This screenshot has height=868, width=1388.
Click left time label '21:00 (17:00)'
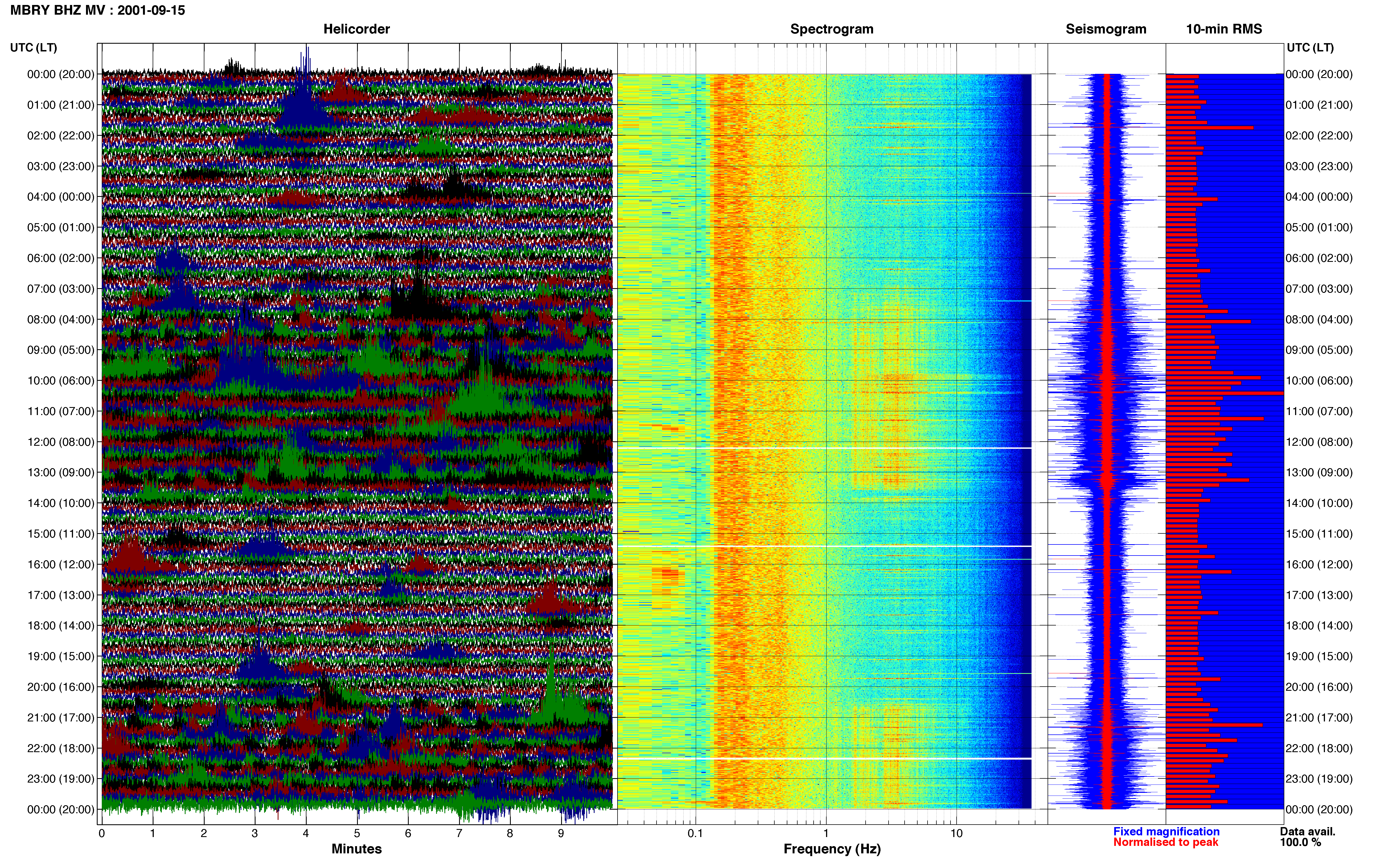[x=61, y=718]
